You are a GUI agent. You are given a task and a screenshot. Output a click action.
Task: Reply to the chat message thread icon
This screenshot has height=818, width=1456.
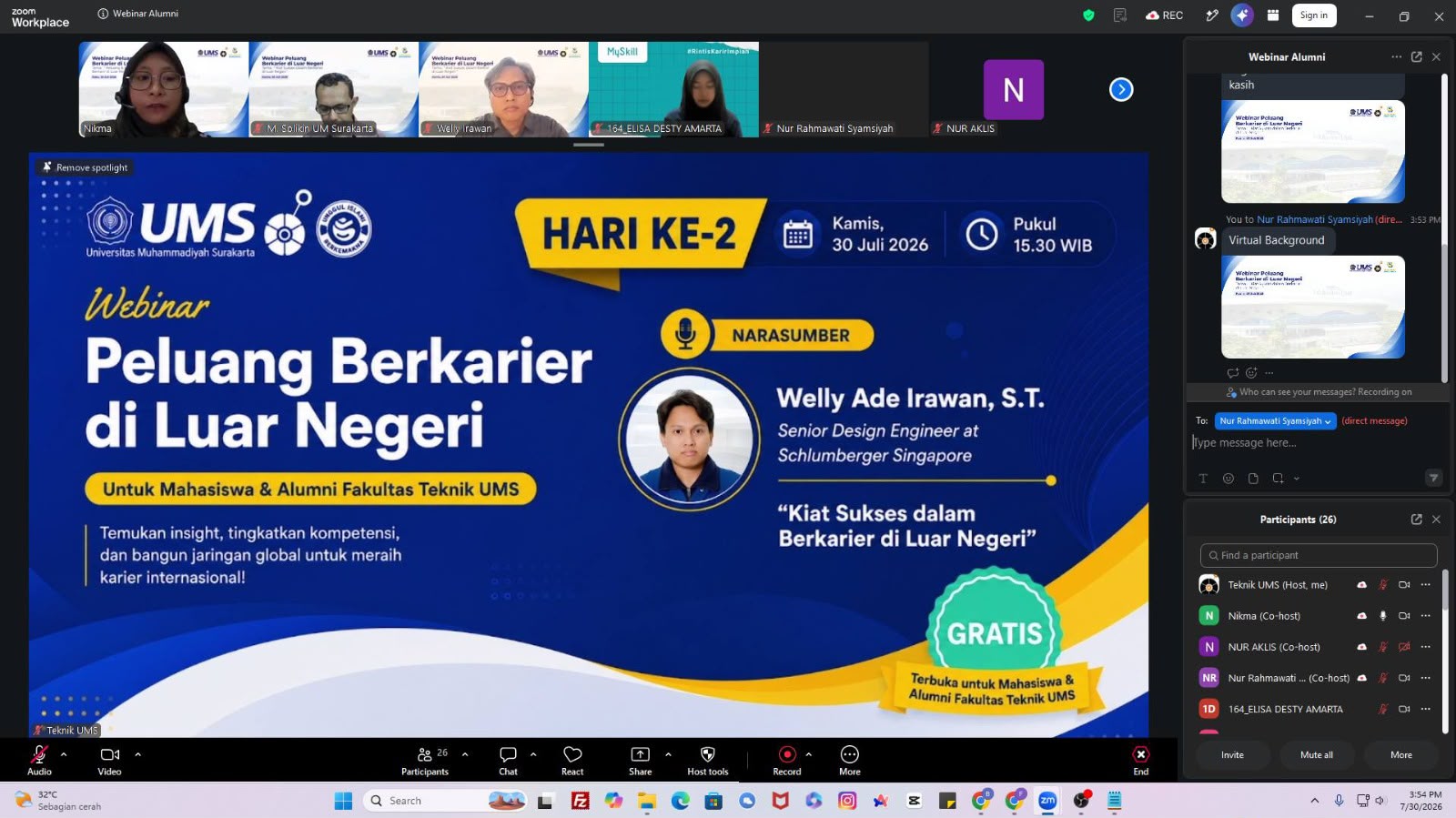pyautogui.click(x=1233, y=373)
